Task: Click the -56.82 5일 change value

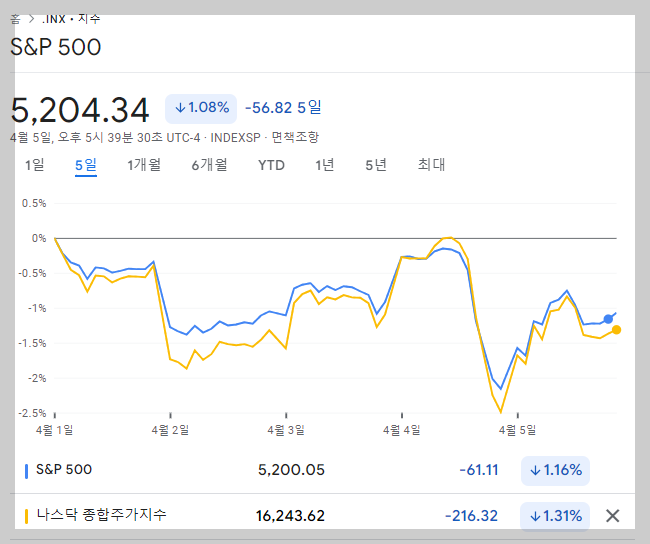Action: [x=283, y=108]
